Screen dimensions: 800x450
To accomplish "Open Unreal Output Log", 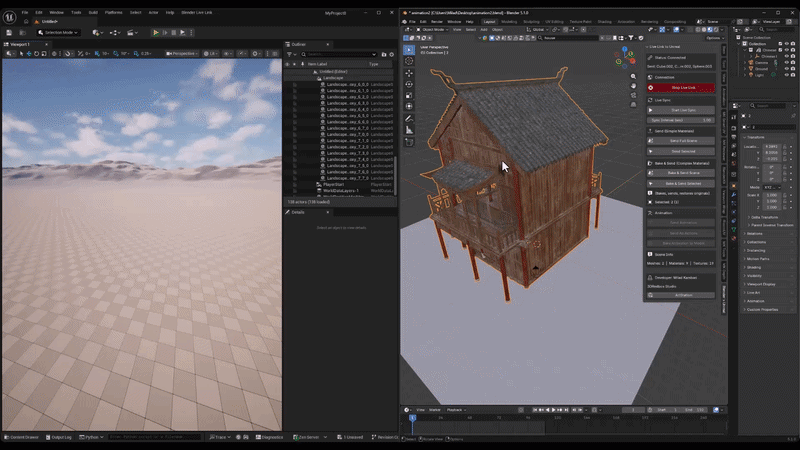I will [x=59, y=437].
